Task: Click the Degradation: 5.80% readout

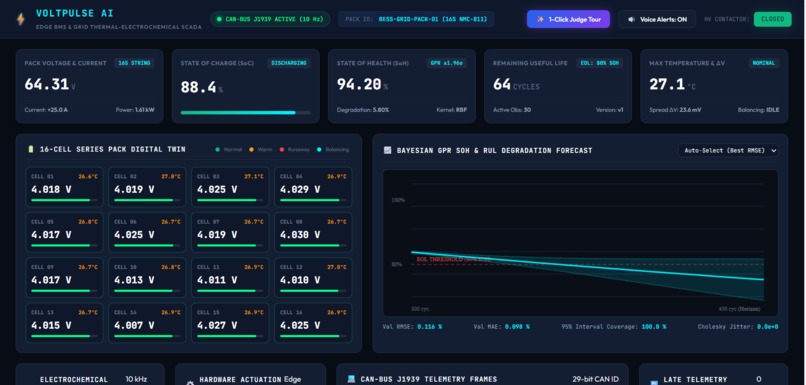Action: 363,109
